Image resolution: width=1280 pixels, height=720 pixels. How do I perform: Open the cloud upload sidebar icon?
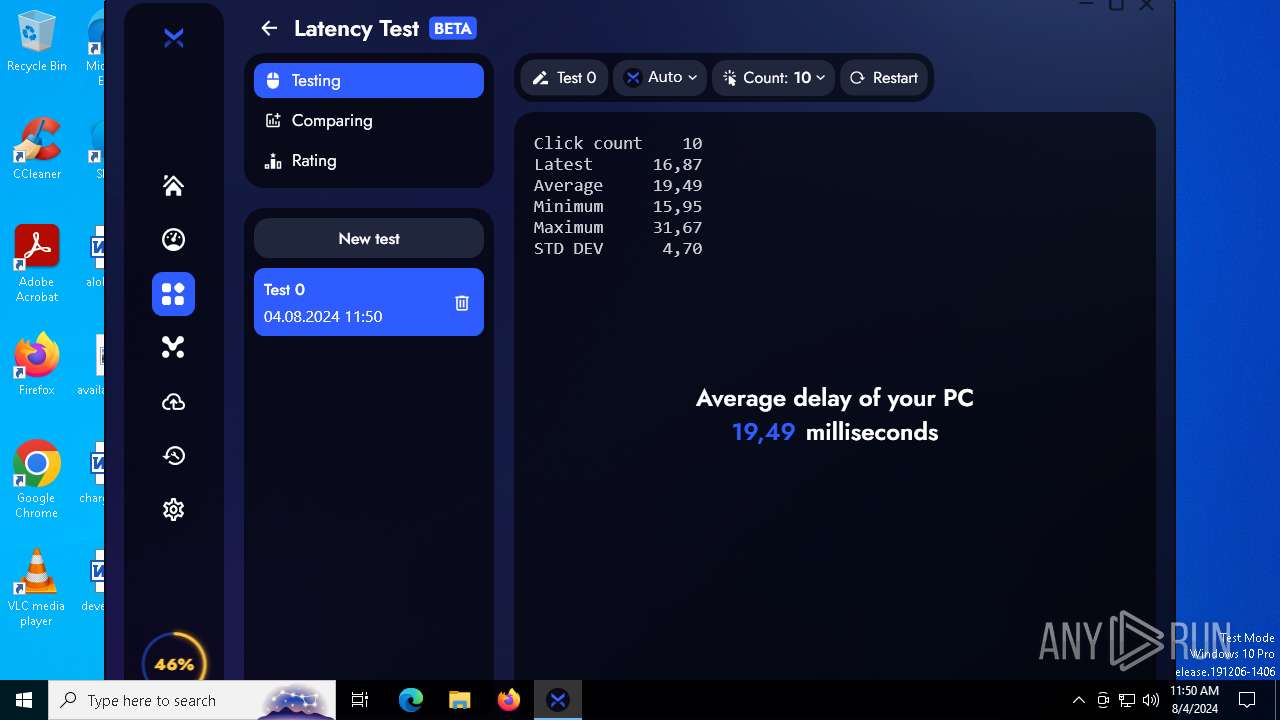tap(173, 402)
